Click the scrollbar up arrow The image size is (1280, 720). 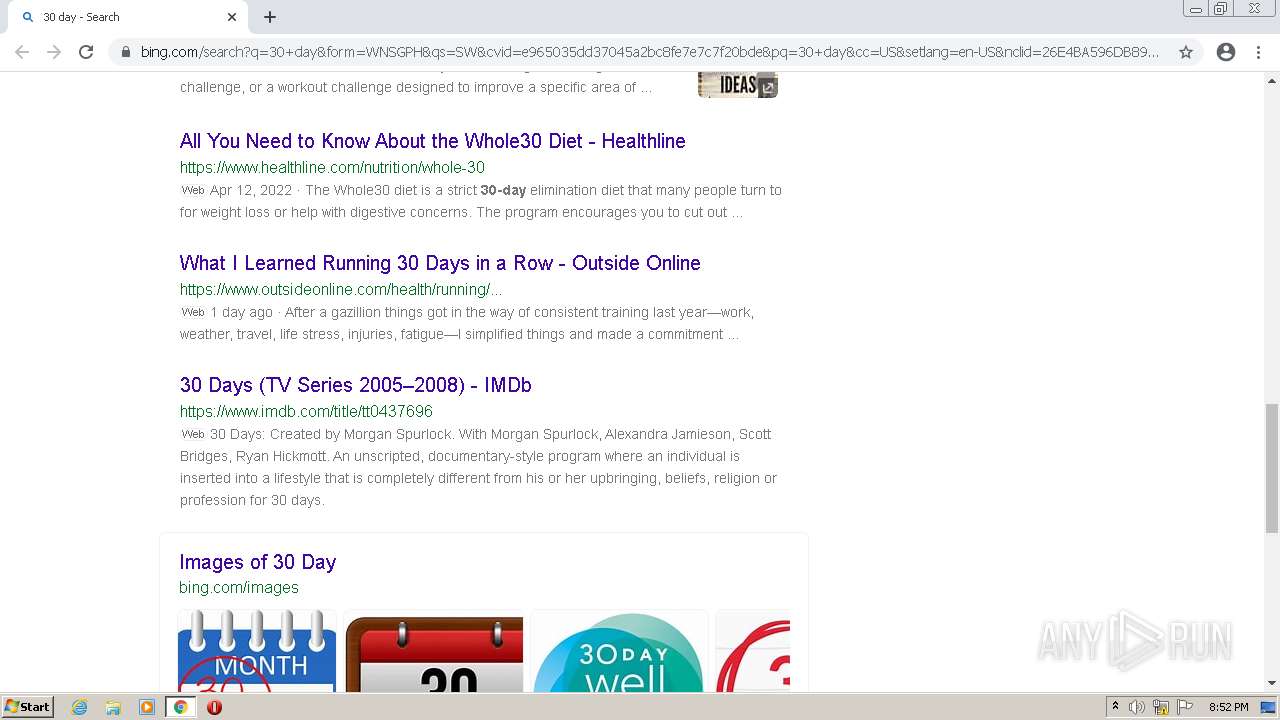[1272, 79]
